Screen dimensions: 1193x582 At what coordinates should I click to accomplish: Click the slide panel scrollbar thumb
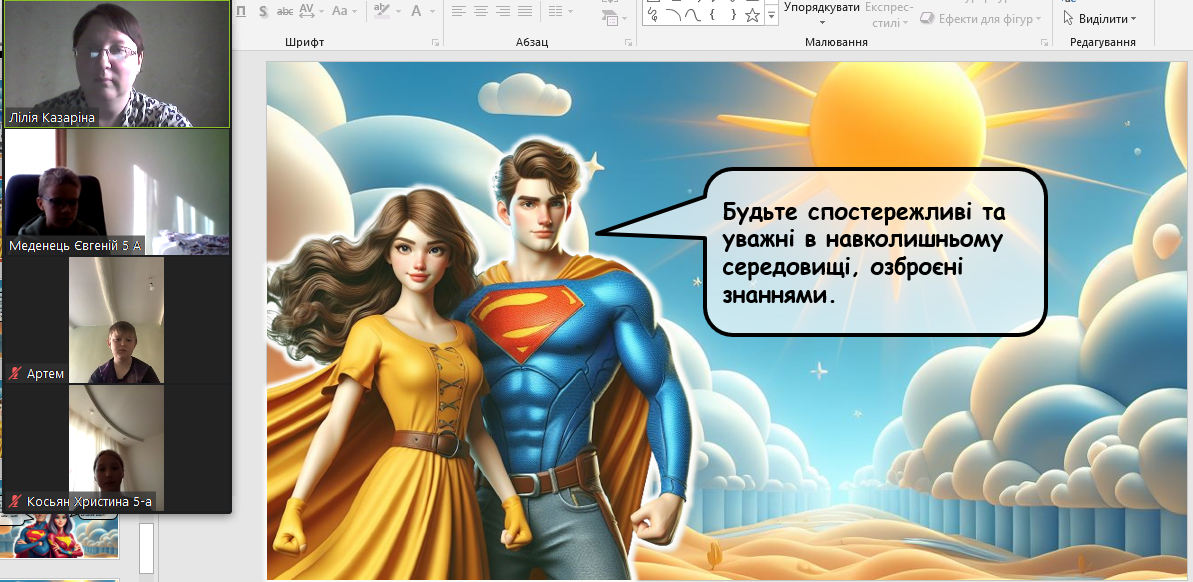(147, 547)
